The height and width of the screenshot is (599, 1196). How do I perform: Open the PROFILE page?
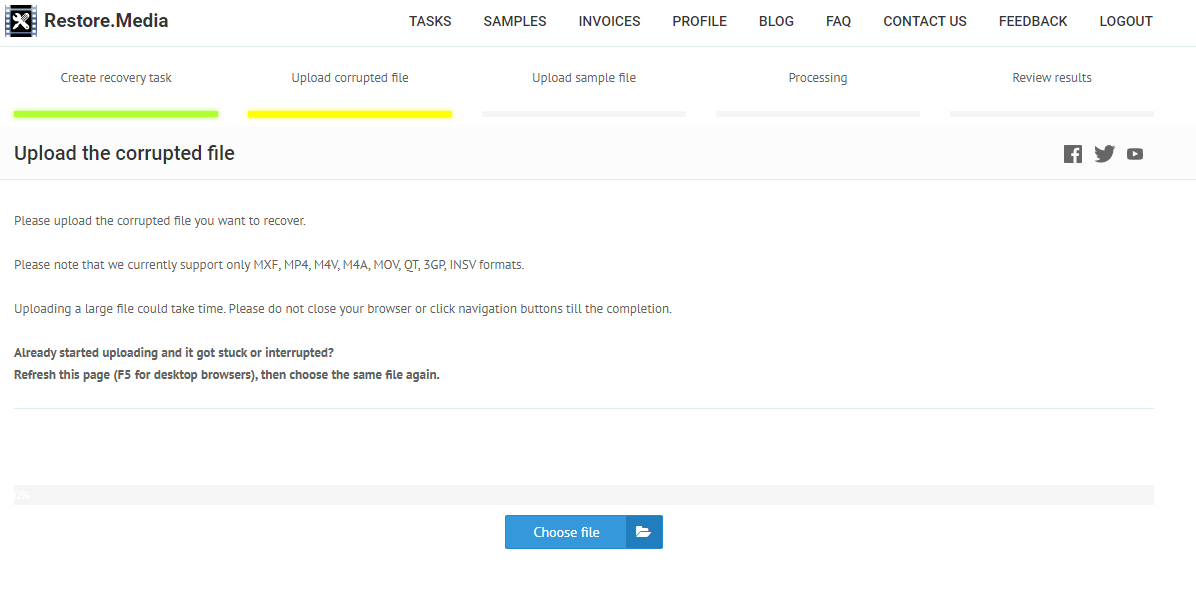coord(699,21)
